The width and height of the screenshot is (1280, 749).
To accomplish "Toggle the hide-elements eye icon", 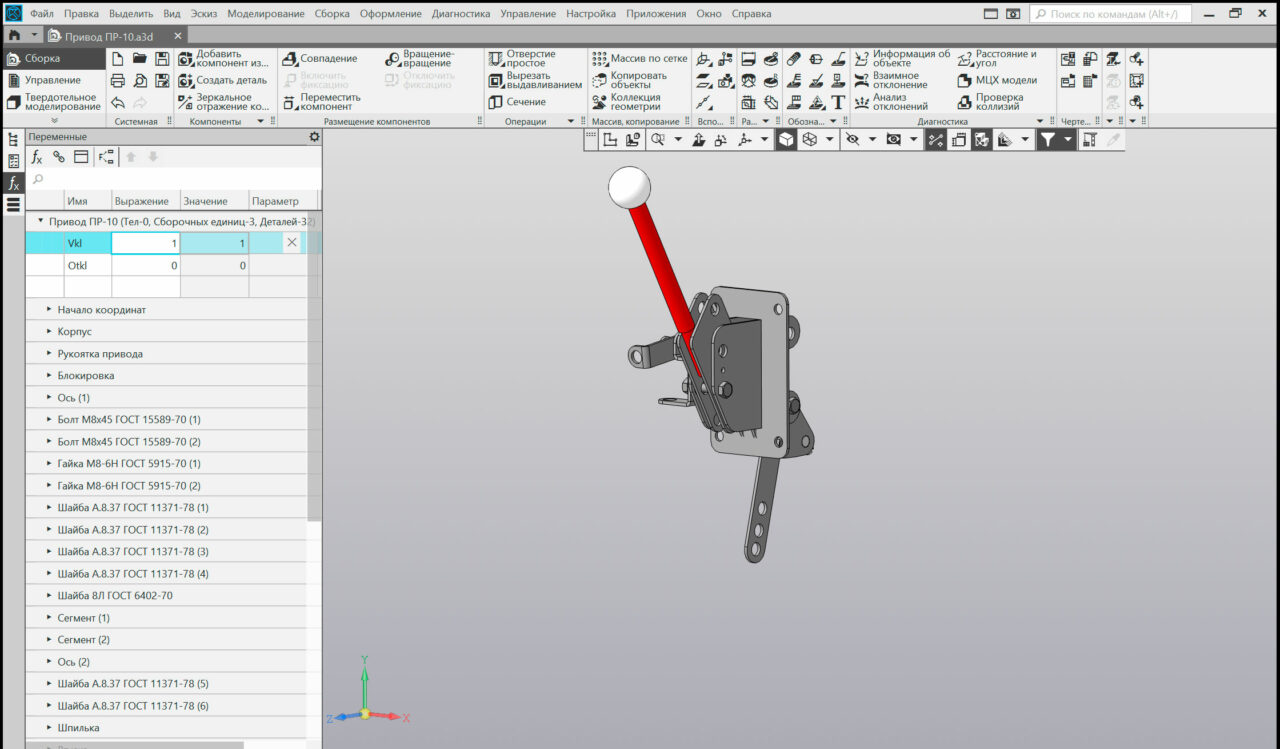I will (x=852, y=140).
